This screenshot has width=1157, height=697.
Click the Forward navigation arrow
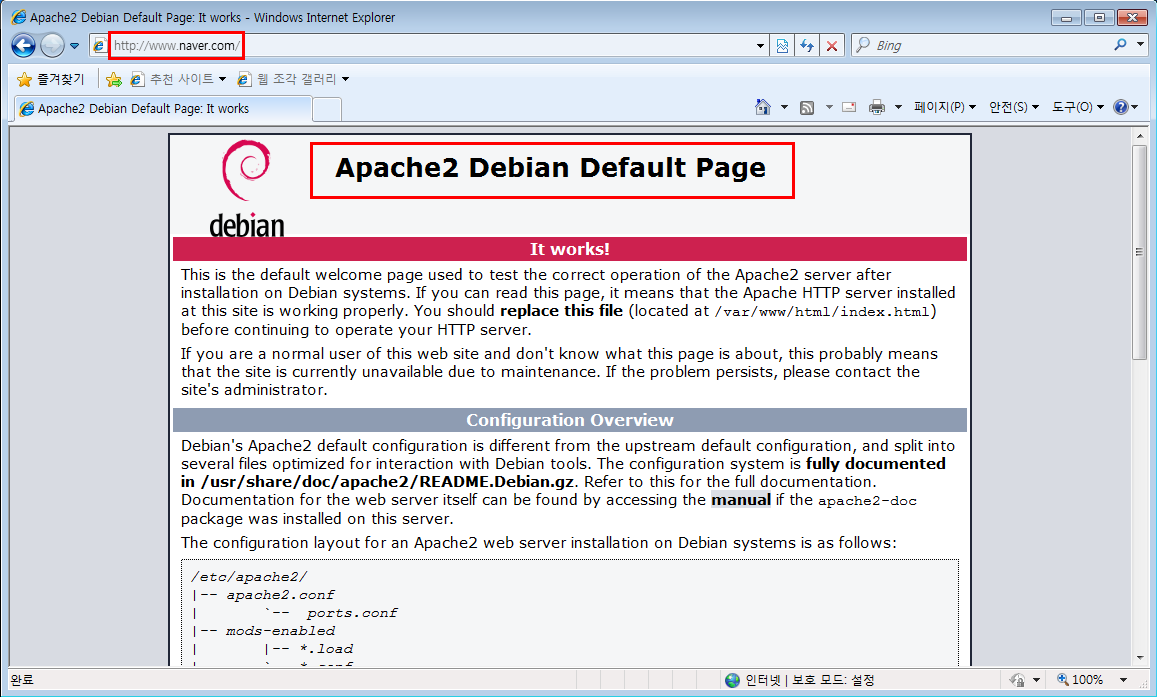[52, 46]
